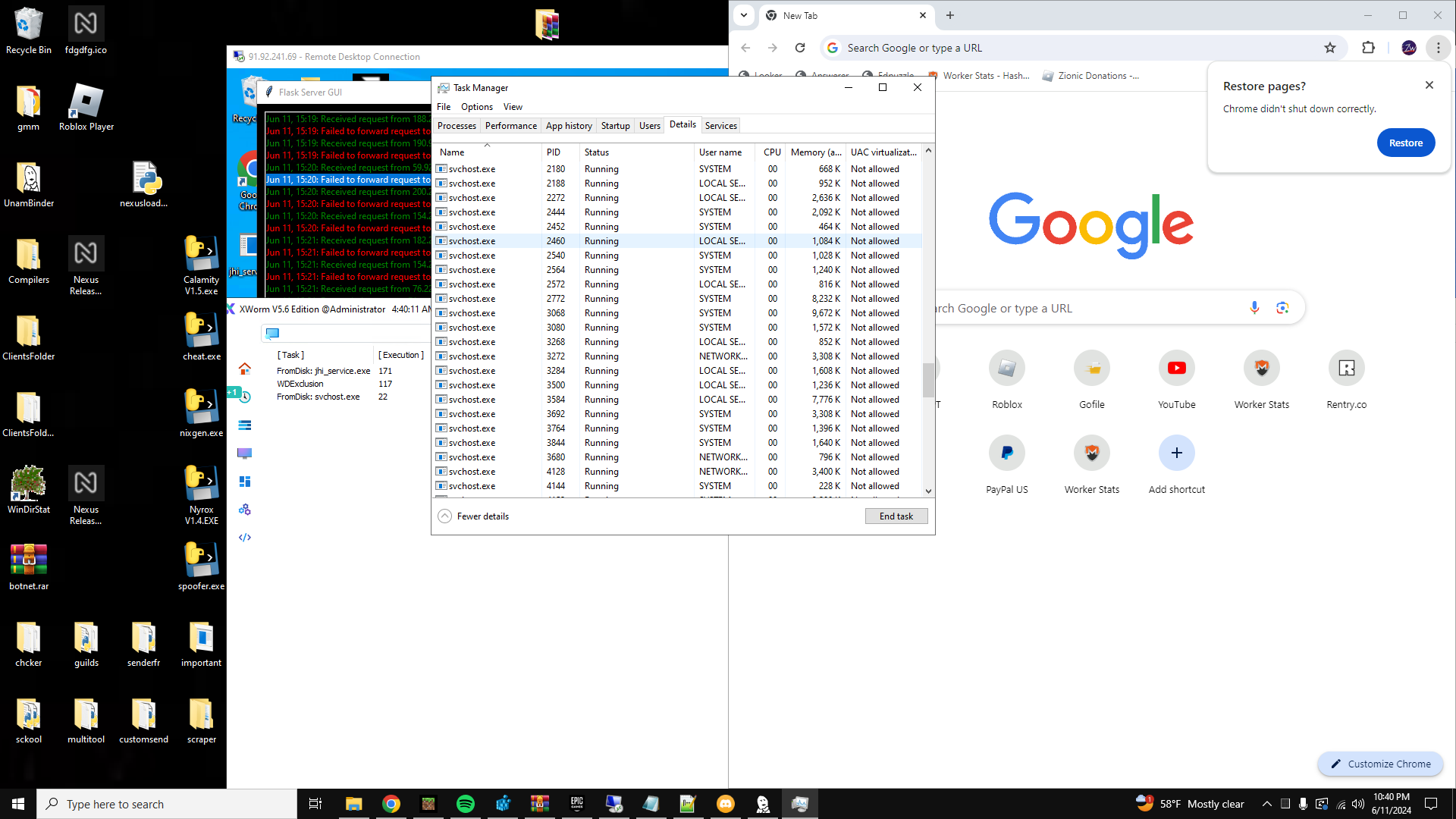Click the XWorm home sidebar icon
Viewport: 1456px width, 819px height.
pyautogui.click(x=244, y=369)
